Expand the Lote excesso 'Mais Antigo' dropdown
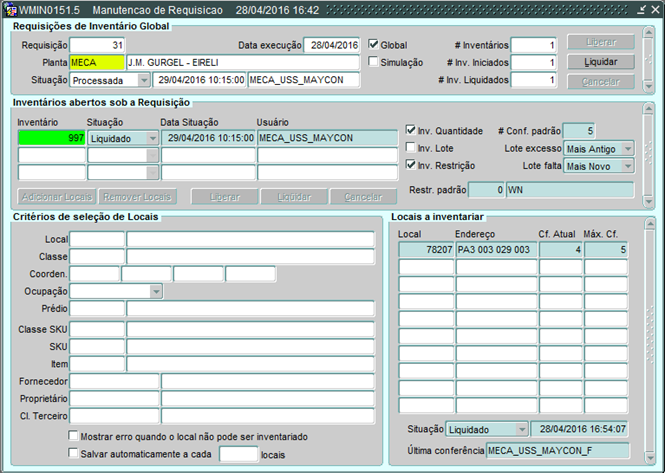Image resolution: width=665 pixels, height=473 pixels. [x=627, y=148]
